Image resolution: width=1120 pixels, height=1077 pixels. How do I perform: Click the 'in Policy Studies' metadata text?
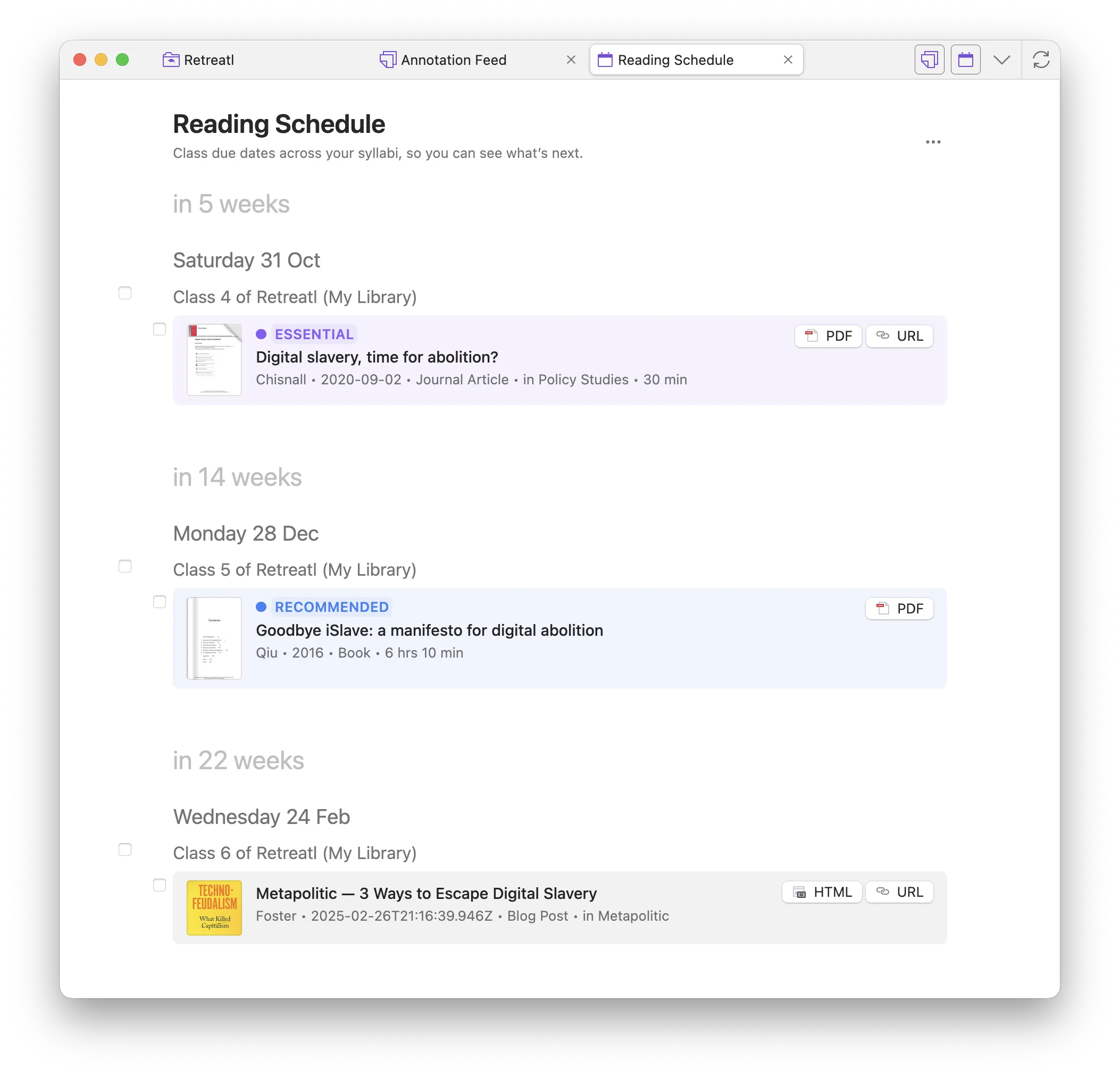coord(575,380)
